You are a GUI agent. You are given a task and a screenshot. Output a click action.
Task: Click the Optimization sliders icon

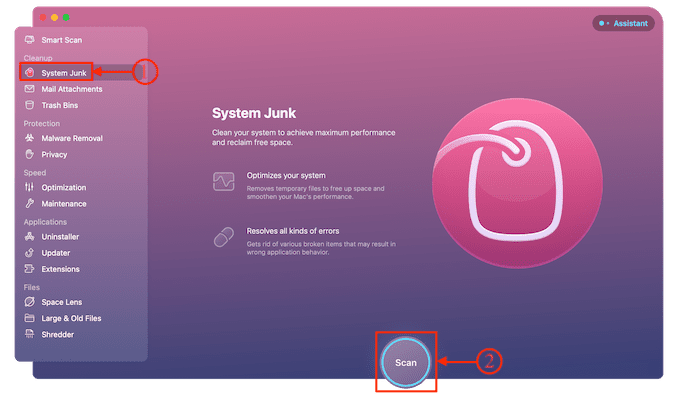29,187
